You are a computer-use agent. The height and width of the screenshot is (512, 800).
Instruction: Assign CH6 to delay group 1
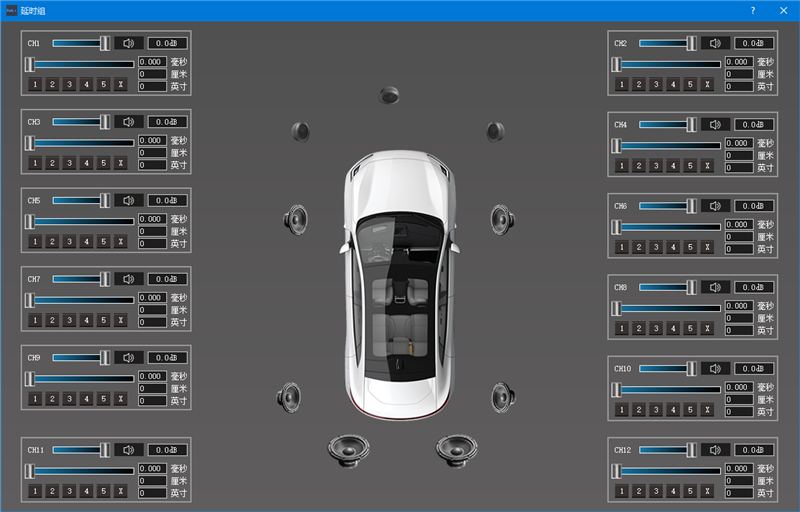[x=621, y=247]
